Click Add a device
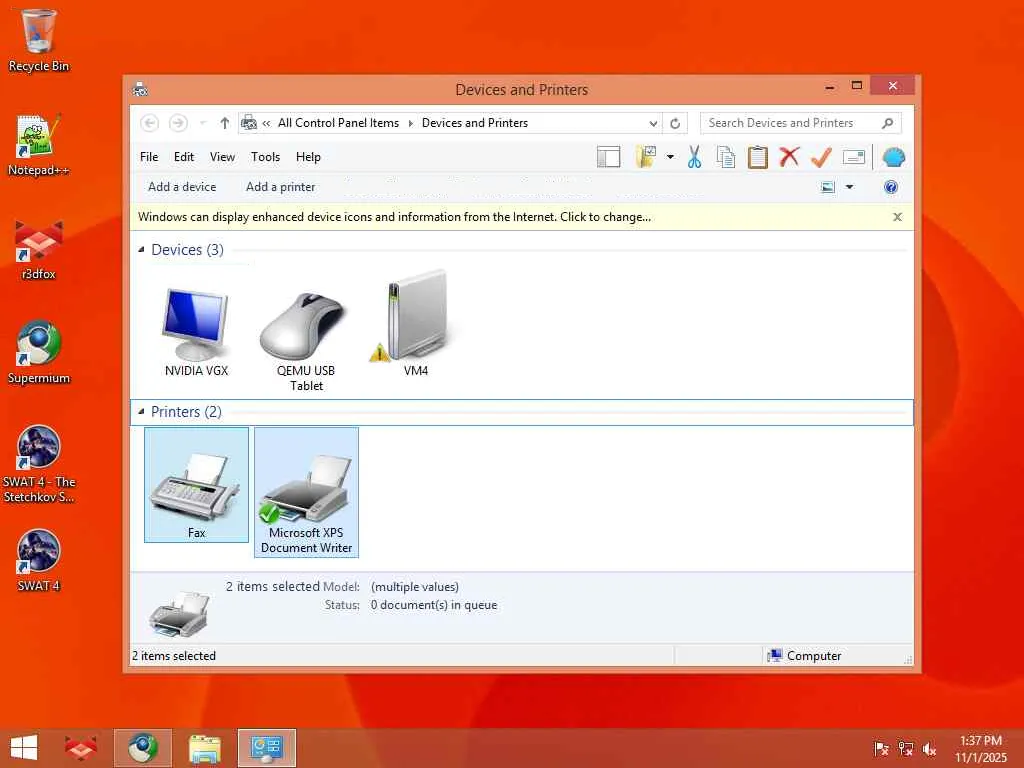Screen dimensions: 1024x768 182,187
